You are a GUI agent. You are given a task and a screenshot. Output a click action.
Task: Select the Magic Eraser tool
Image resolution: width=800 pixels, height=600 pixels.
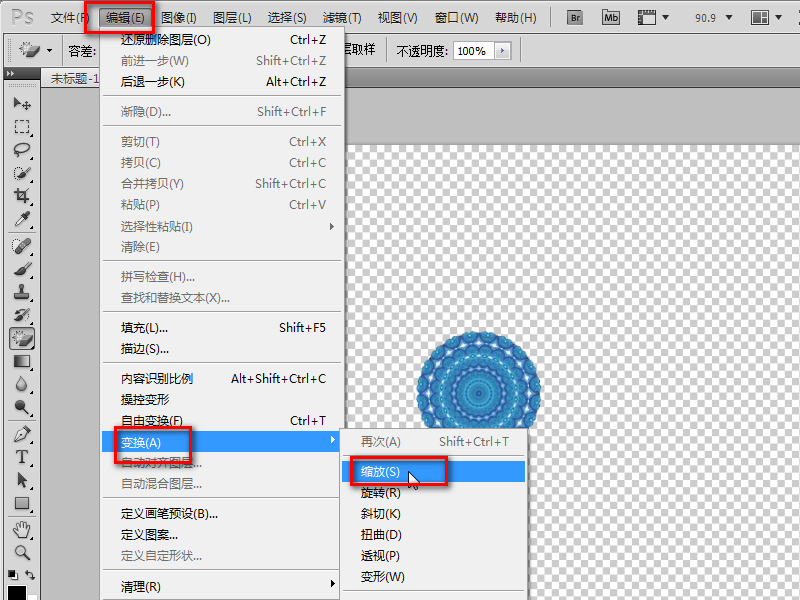coord(21,338)
